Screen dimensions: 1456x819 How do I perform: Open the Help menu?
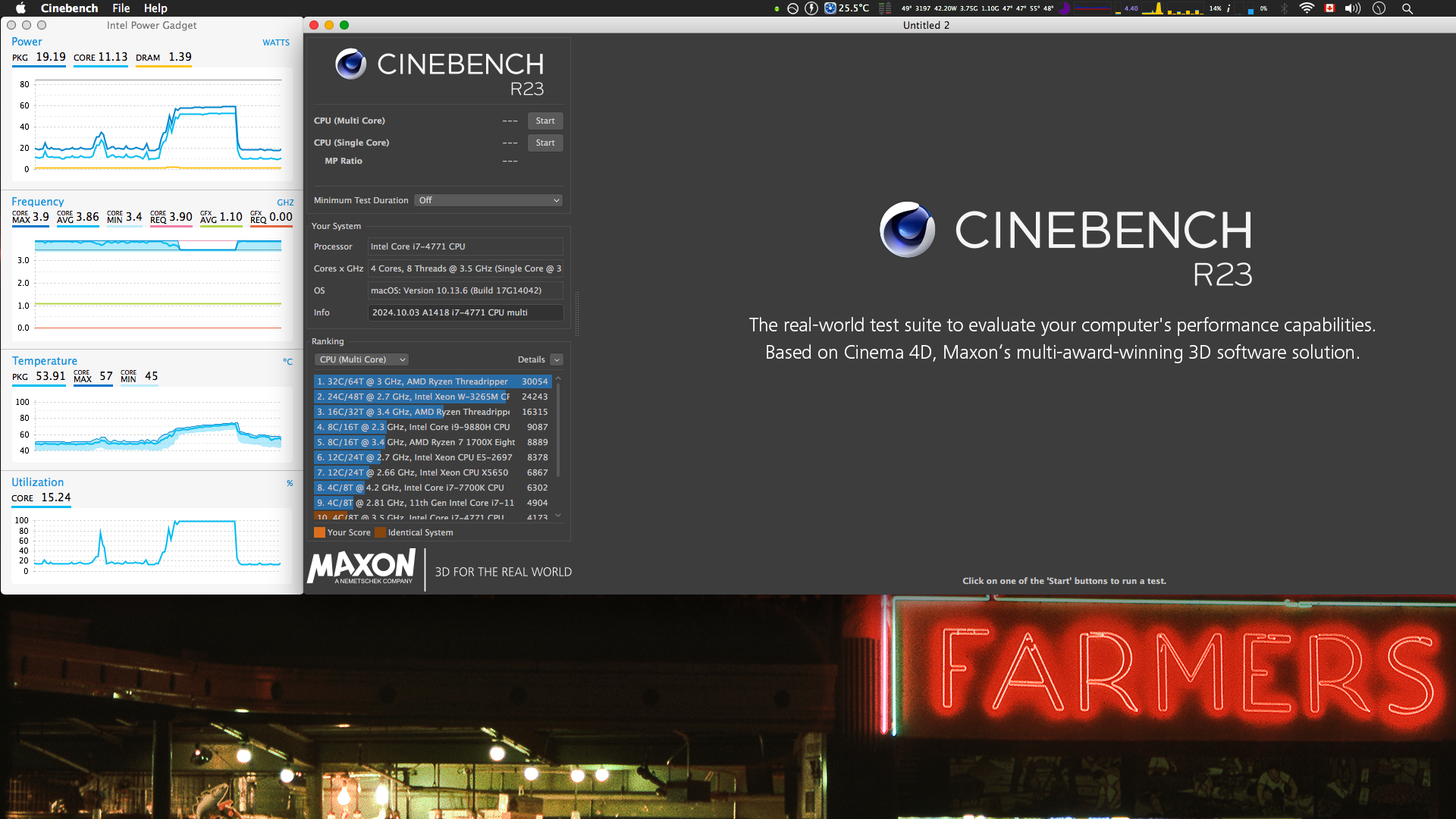coord(155,8)
